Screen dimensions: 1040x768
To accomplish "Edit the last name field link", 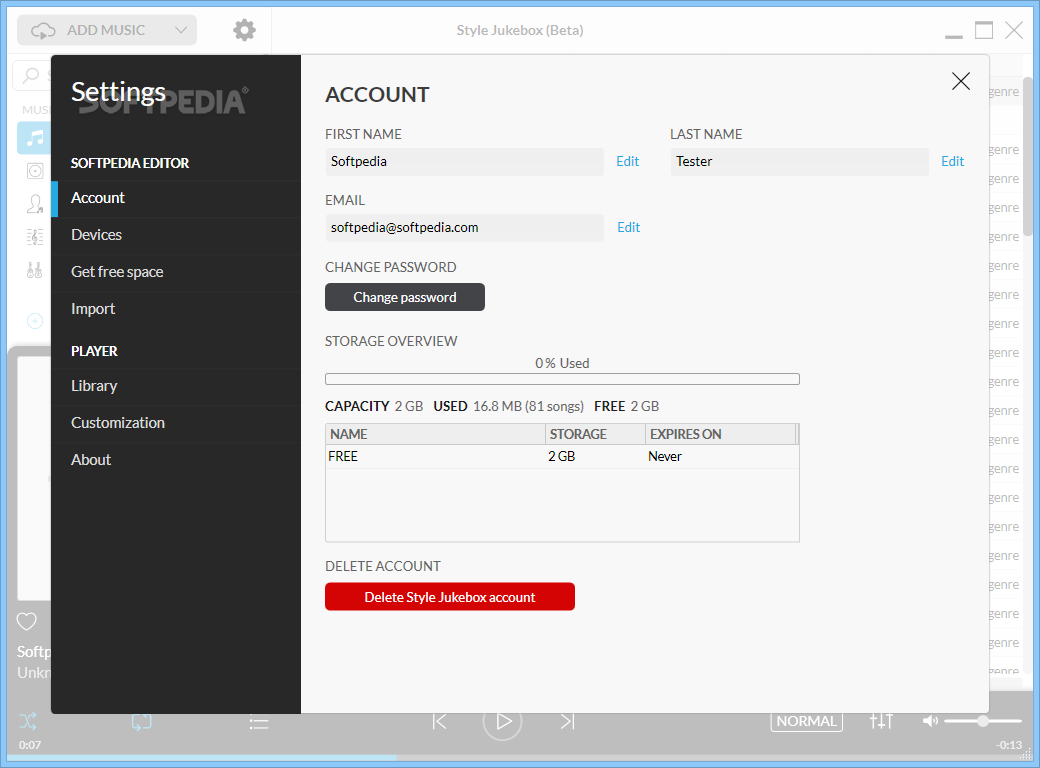I will [x=952, y=162].
